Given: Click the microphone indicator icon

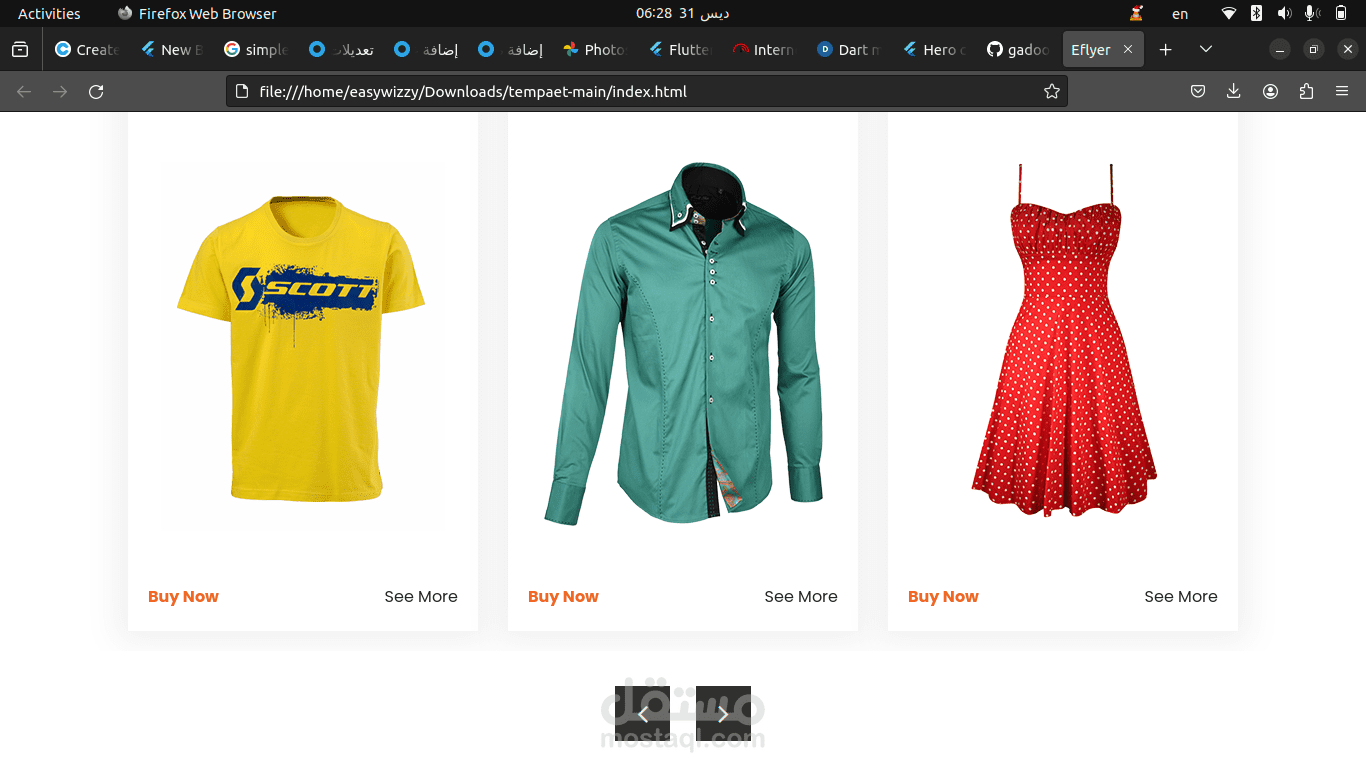Looking at the screenshot, I should point(1312,14).
